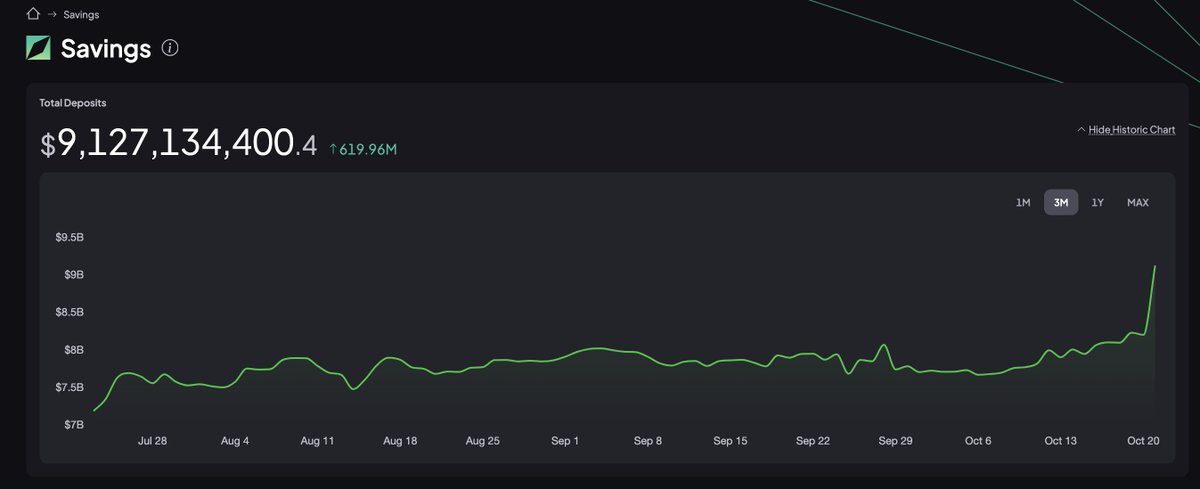Click the Jul 28 date label
The width and height of the screenshot is (1200, 489).
[x=152, y=441]
